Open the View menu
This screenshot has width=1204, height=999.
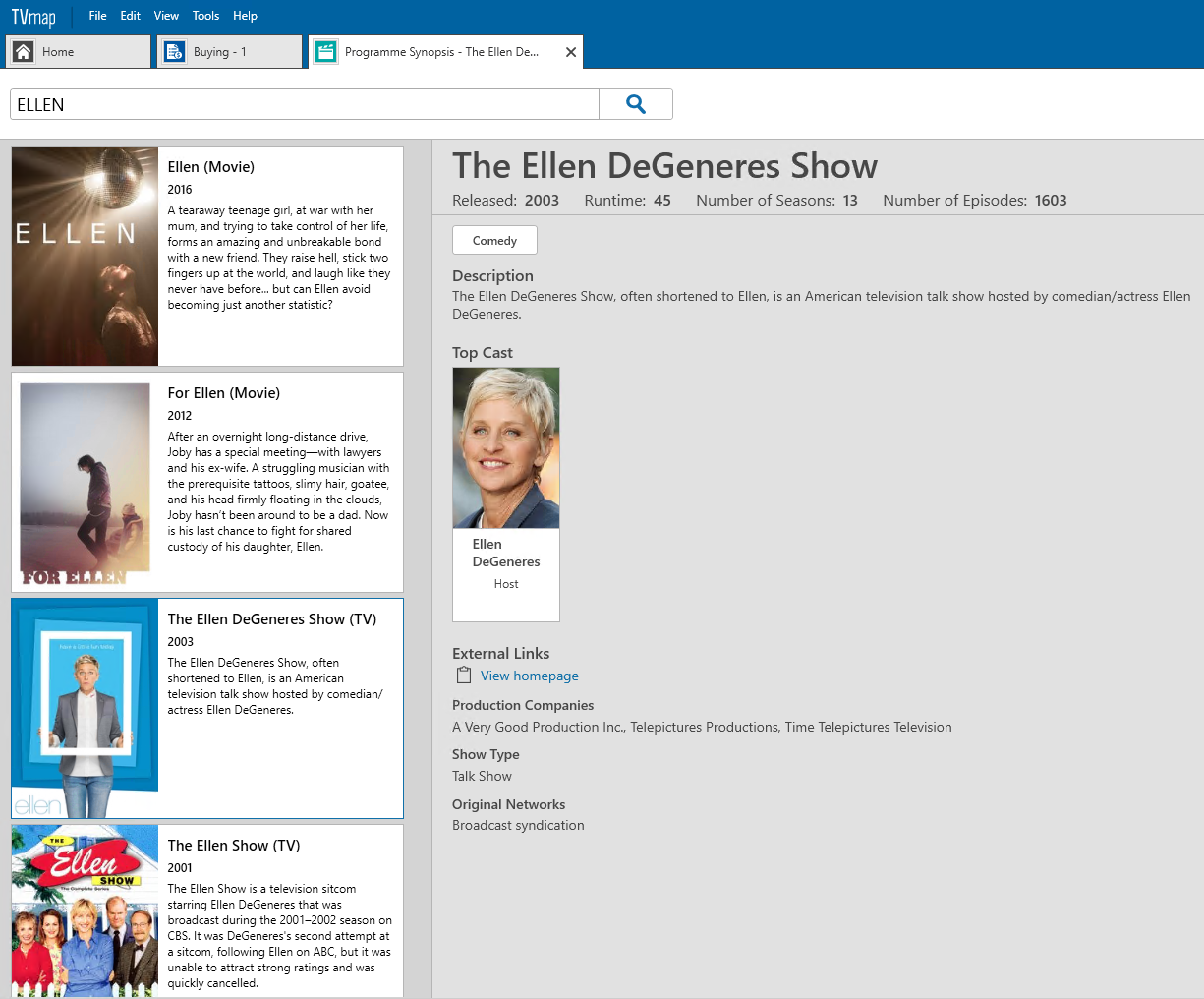point(166,16)
